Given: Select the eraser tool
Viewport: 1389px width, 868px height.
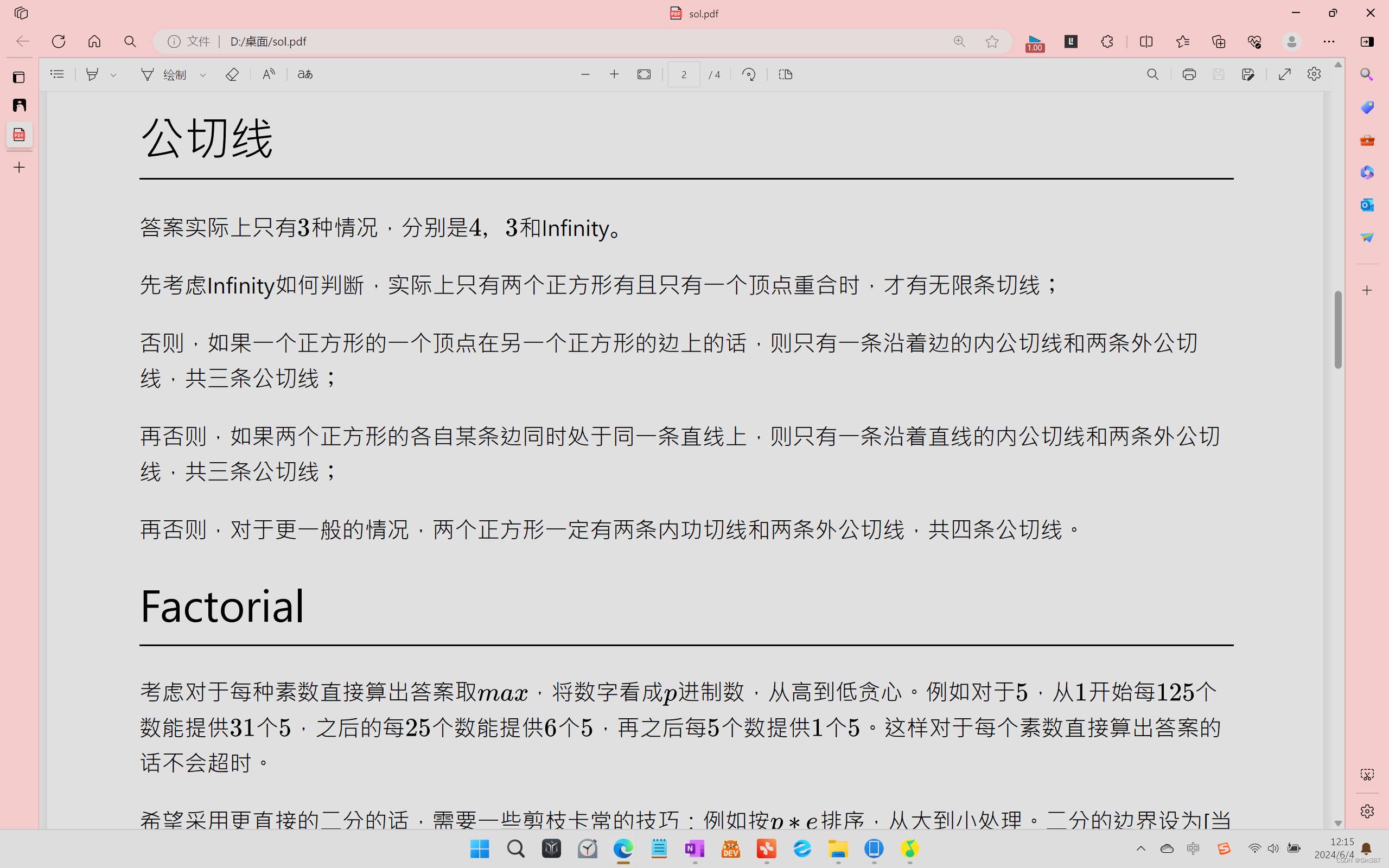Looking at the screenshot, I should pos(232,74).
